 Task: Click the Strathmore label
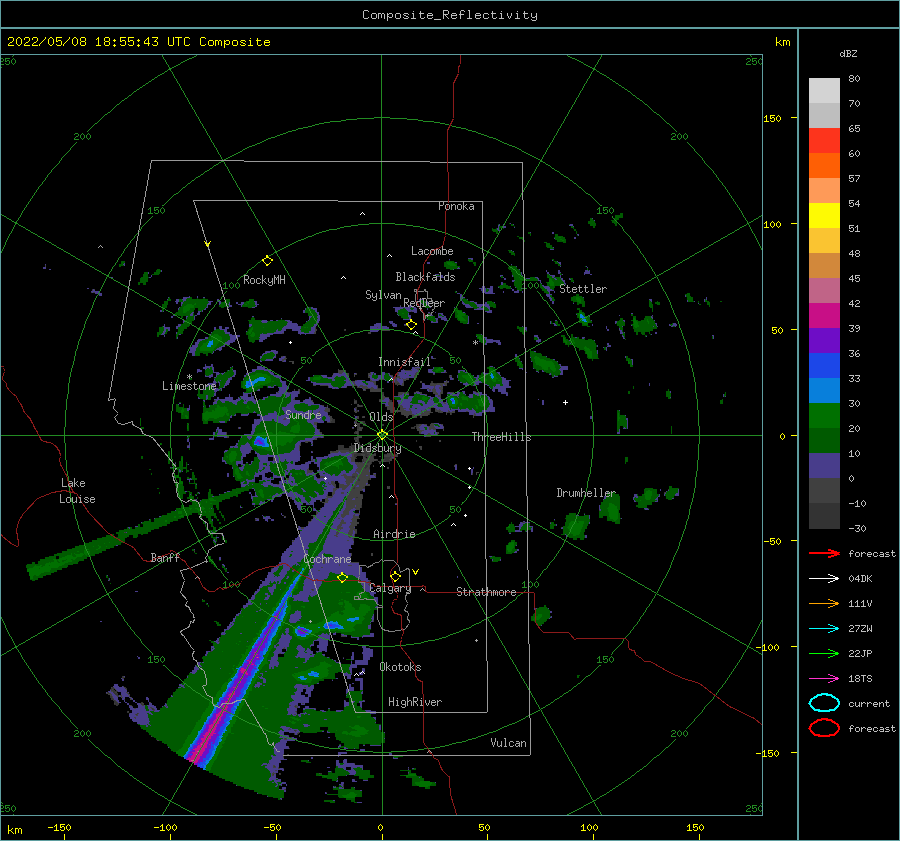coord(486,592)
